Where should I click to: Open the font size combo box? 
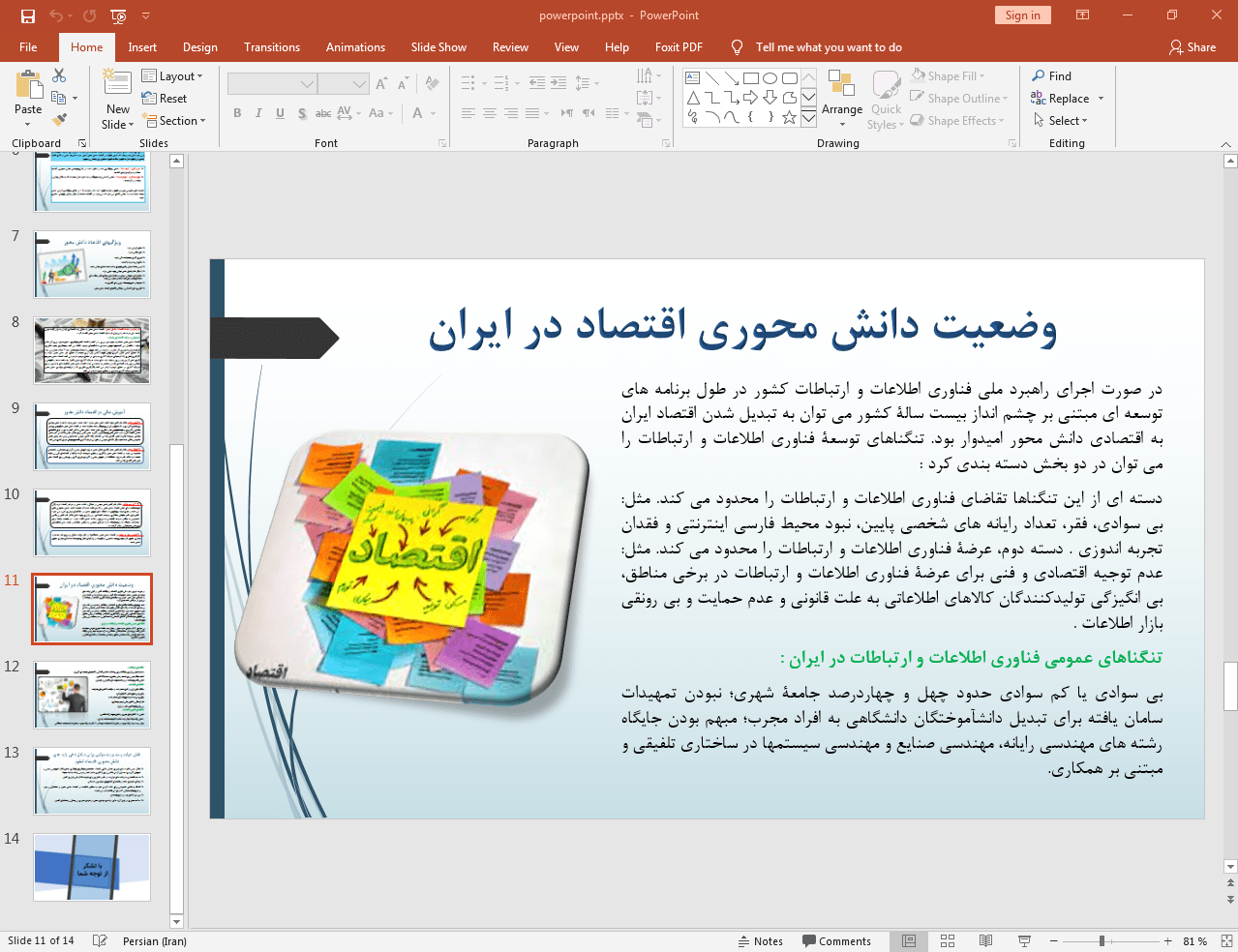coord(344,84)
